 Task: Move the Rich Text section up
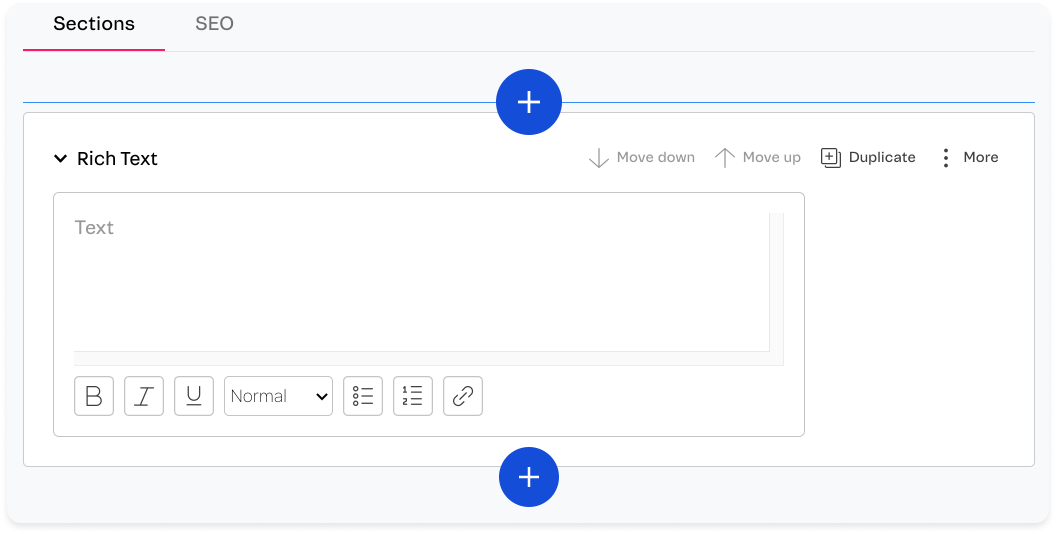[758, 157]
